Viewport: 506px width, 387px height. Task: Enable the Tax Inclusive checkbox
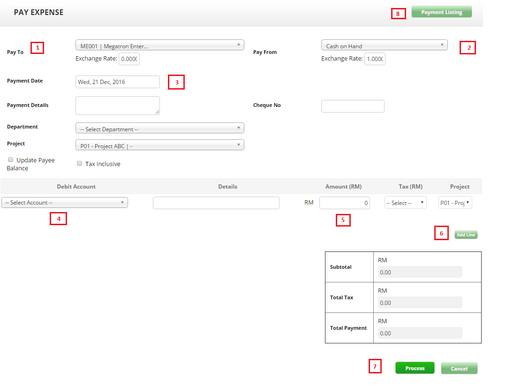point(79,163)
